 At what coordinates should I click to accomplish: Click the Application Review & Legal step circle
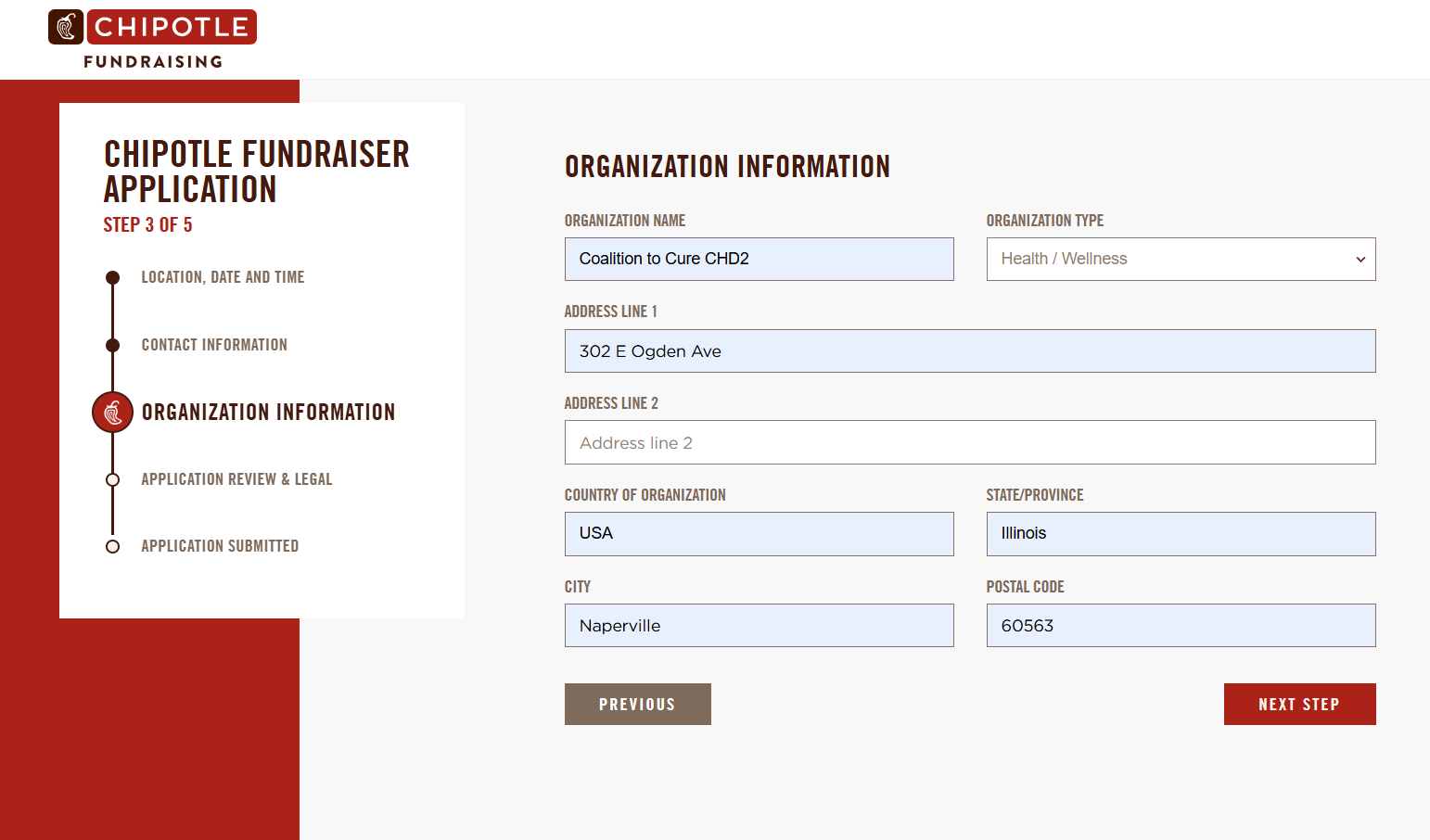pyautogui.click(x=113, y=479)
